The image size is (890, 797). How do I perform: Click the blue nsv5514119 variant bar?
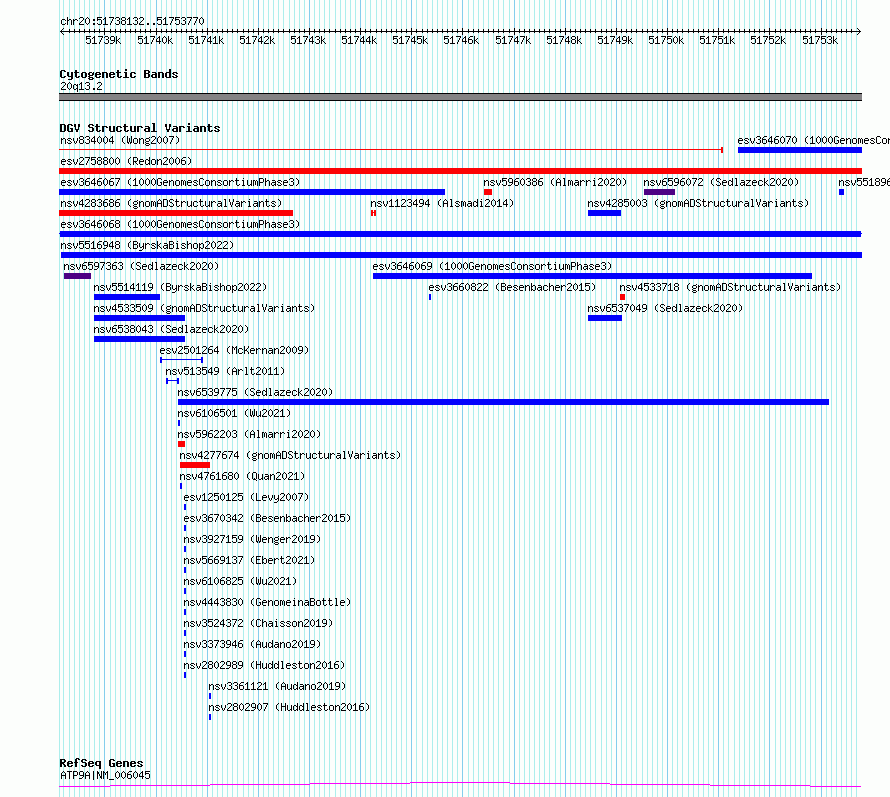(x=127, y=297)
